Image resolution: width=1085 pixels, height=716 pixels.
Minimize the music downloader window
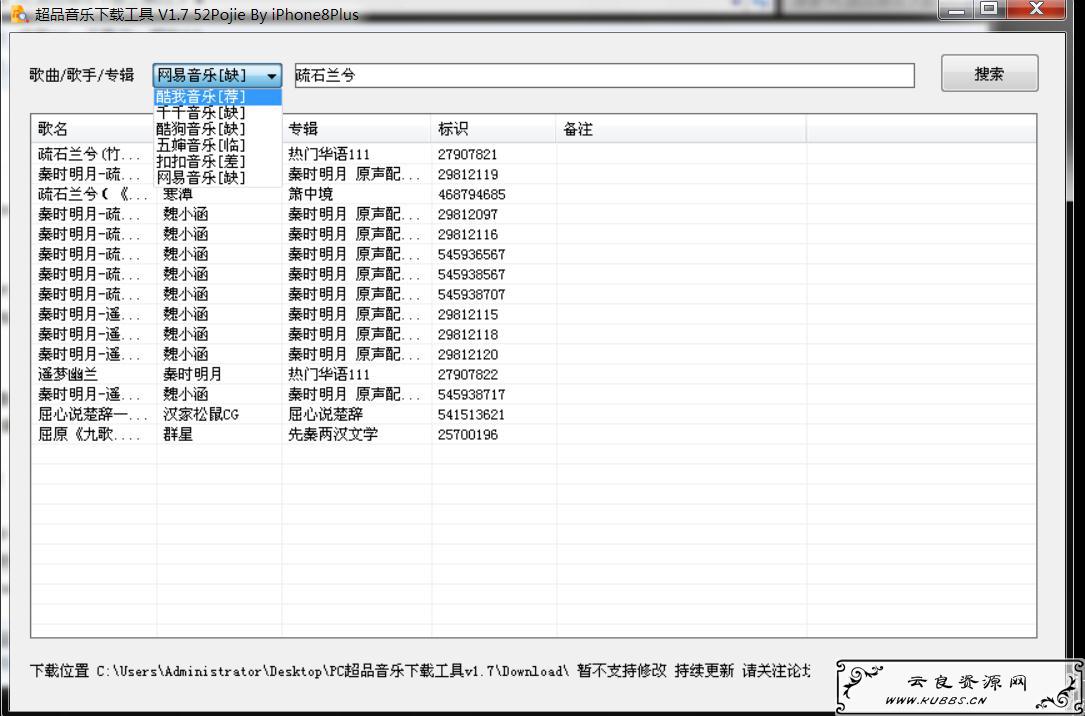[956, 10]
